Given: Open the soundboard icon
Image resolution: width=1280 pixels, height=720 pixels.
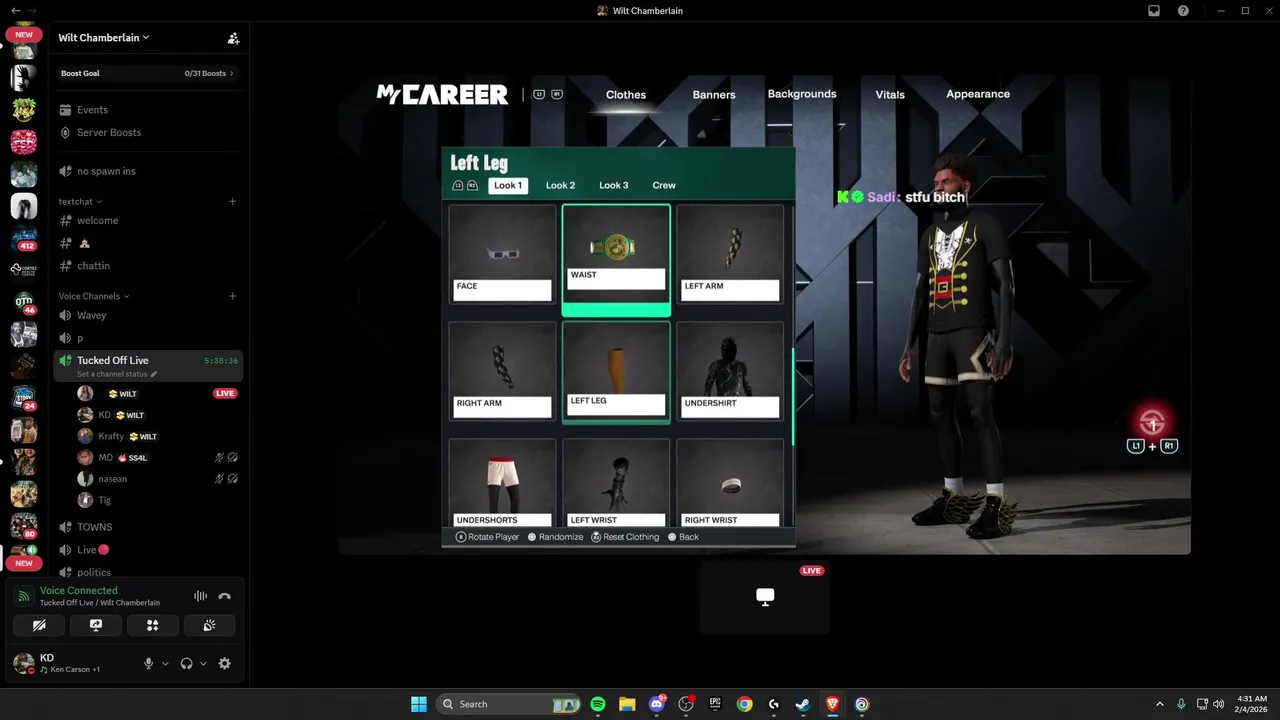Looking at the screenshot, I should pos(209,625).
